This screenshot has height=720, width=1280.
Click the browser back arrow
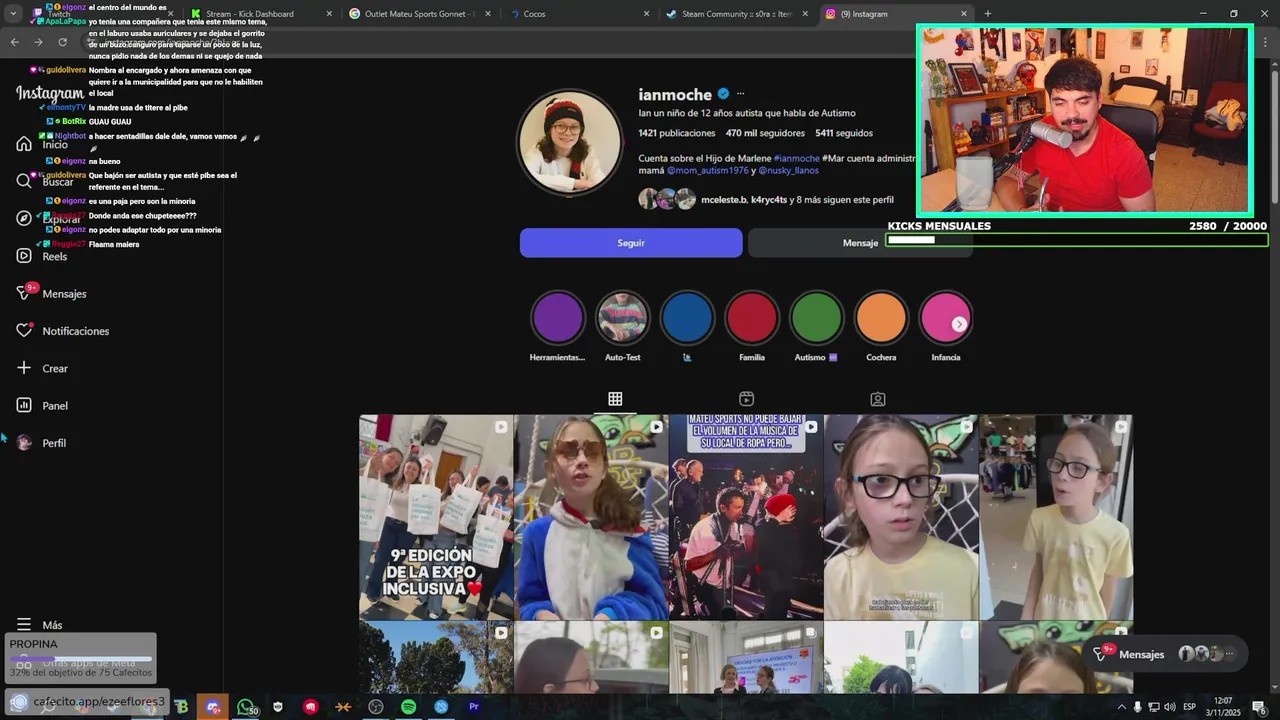click(14, 42)
